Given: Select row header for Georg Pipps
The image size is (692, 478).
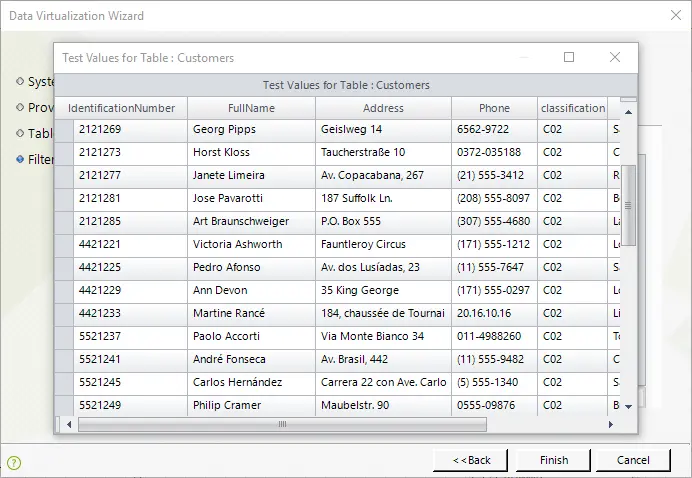Looking at the screenshot, I should coord(64,131).
